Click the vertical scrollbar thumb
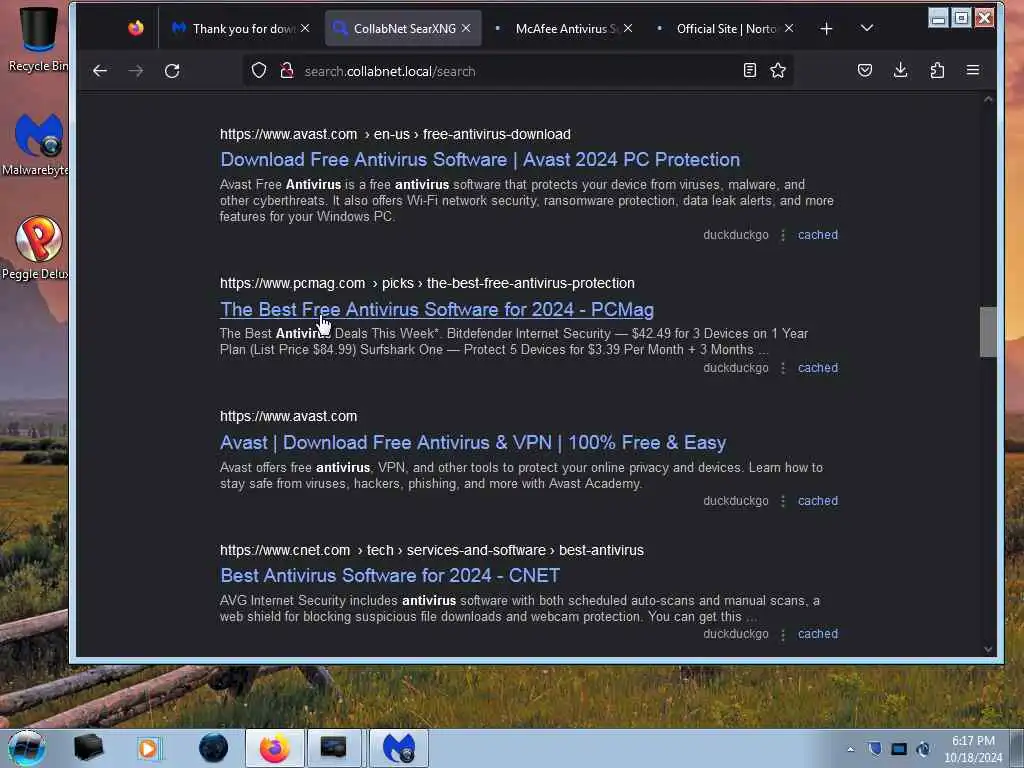 (x=988, y=332)
